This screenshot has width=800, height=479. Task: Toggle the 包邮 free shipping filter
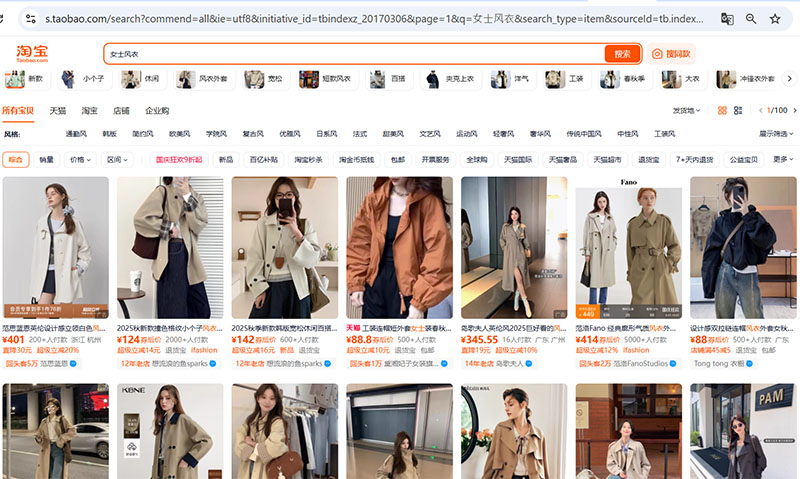(x=397, y=159)
